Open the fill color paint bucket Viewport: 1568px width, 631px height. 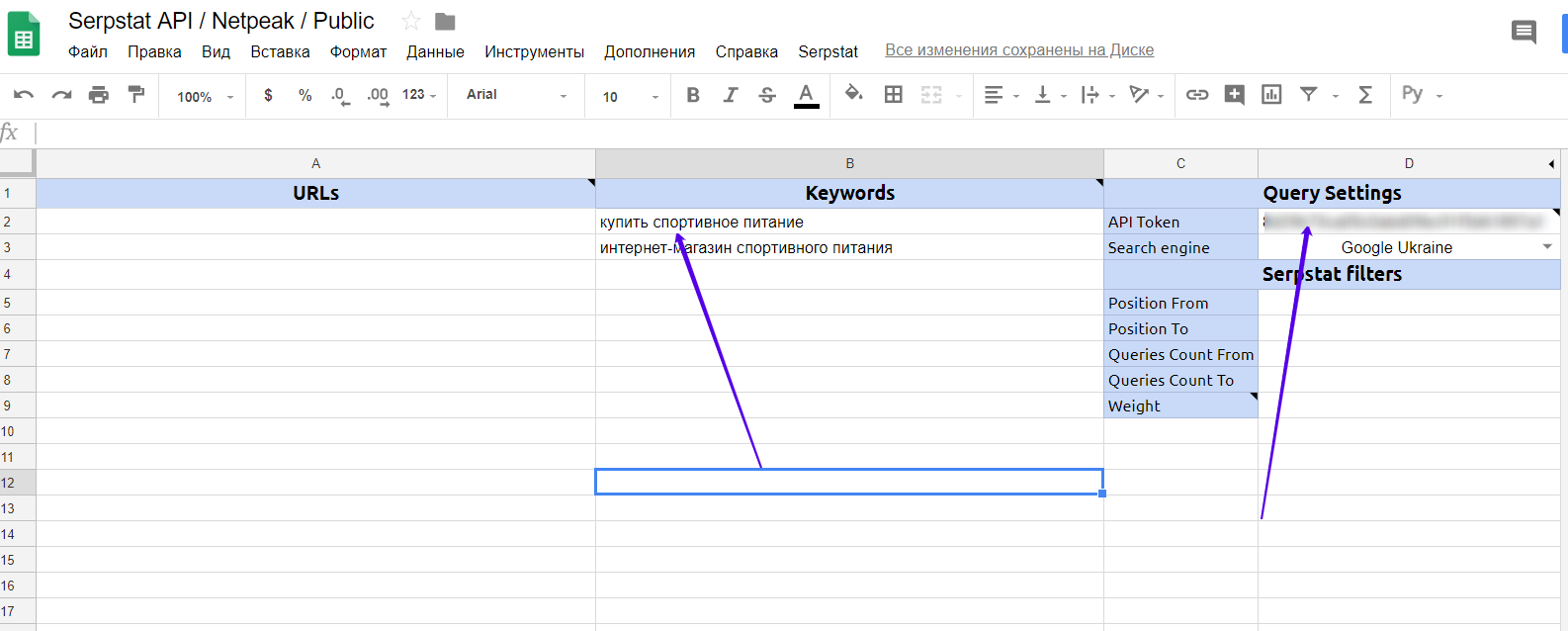click(x=853, y=94)
